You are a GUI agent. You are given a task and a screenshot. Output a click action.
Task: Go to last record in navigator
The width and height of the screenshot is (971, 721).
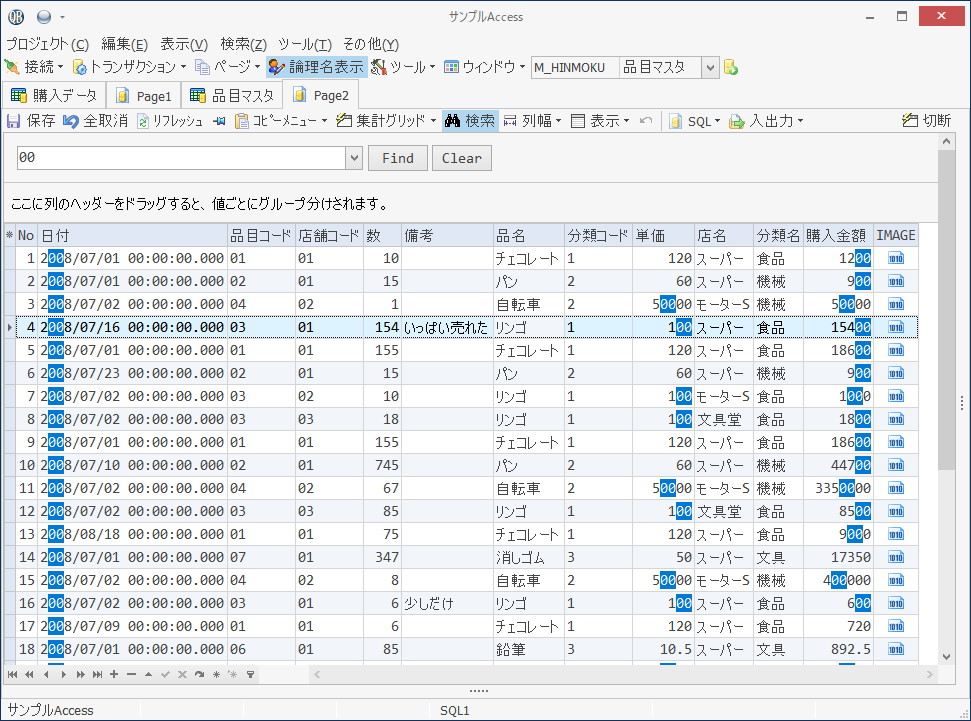(97, 675)
